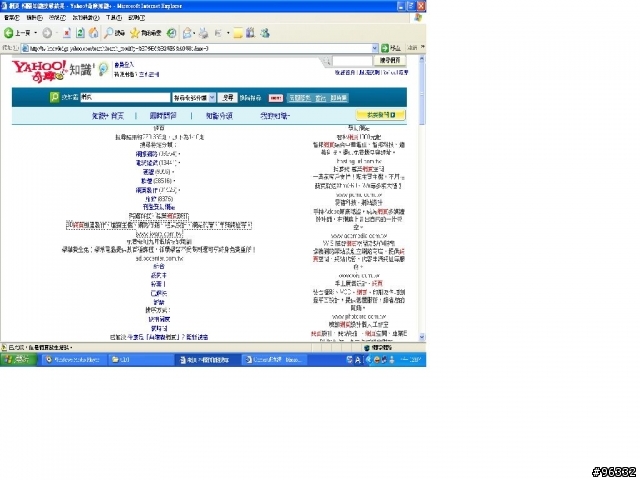The image size is (640, 480).
Task: Click inside the knowledge search text field
Action: coord(125,98)
